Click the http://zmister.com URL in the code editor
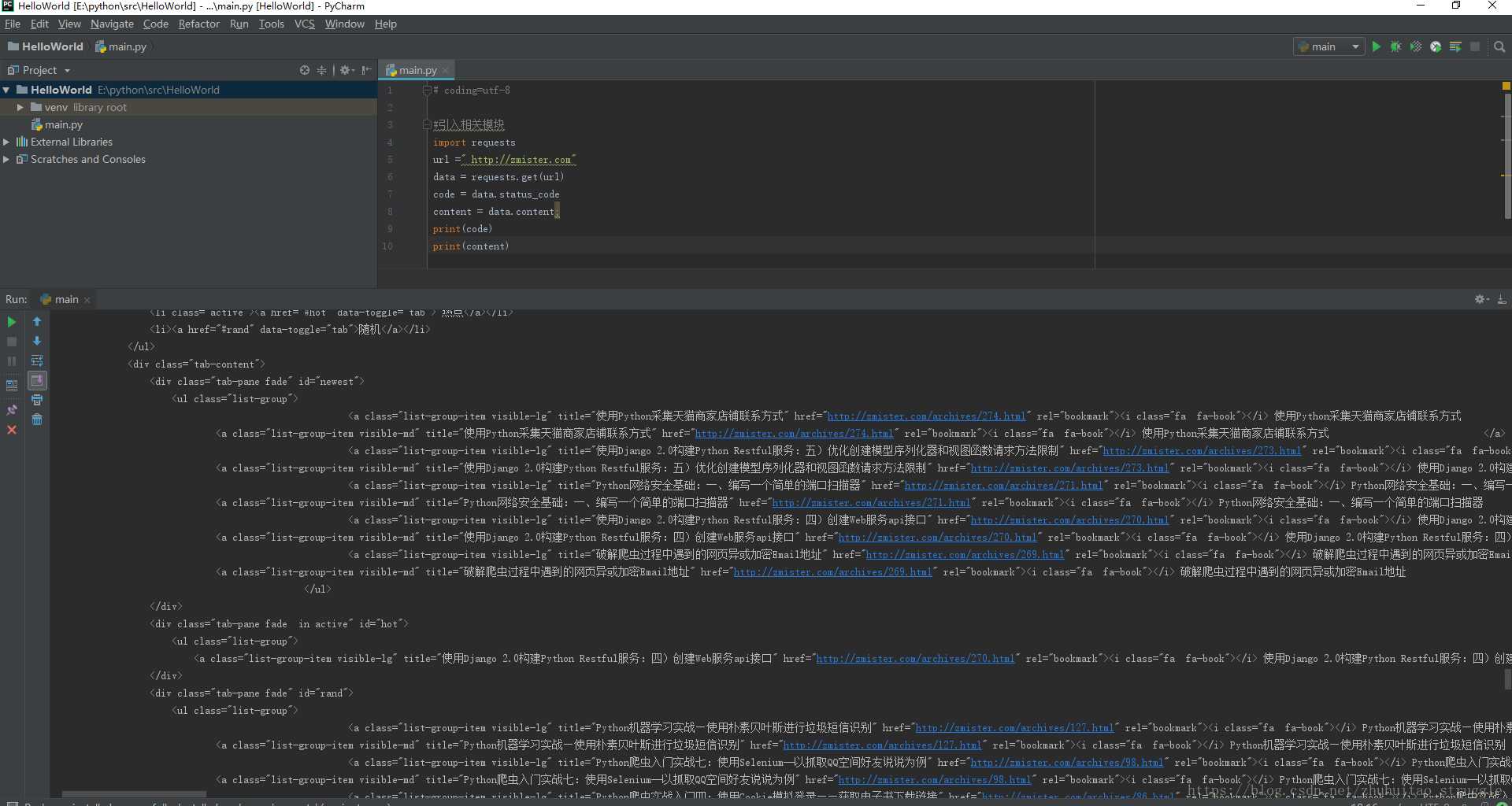The height and width of the screenshot is (806, 1512). [x=521, y=160]
